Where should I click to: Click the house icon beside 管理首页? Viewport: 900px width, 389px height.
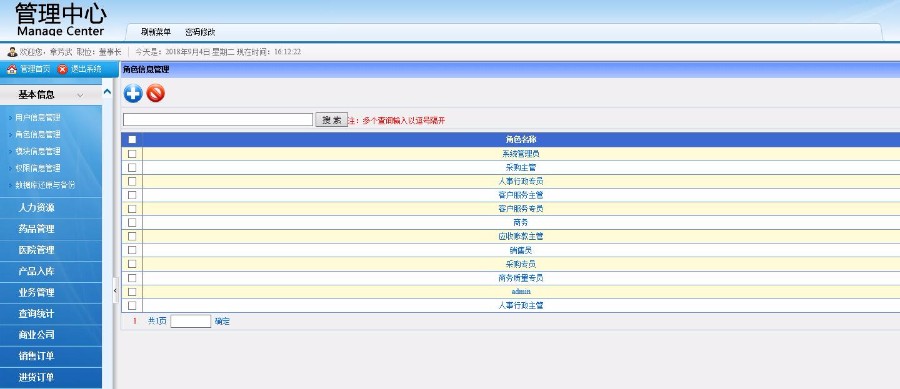[x=11, y=69]
